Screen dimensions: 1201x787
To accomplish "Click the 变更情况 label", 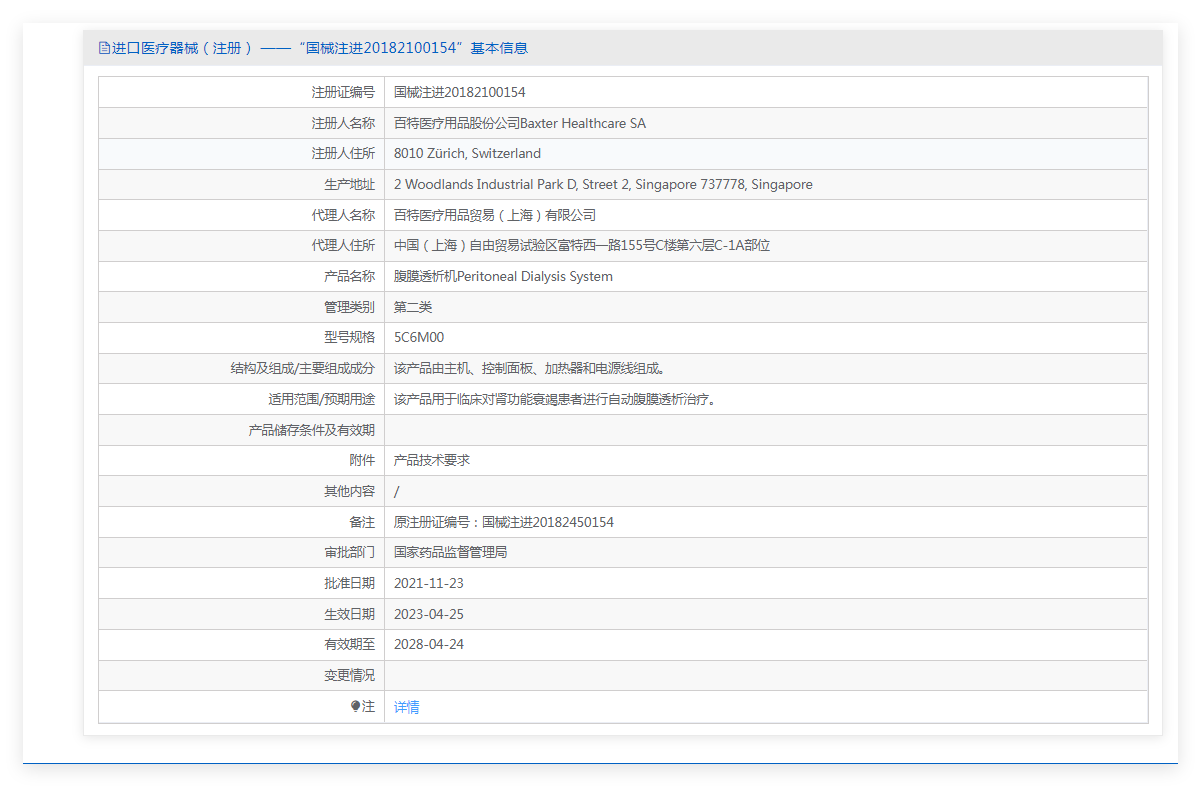I will click(350, 675).
